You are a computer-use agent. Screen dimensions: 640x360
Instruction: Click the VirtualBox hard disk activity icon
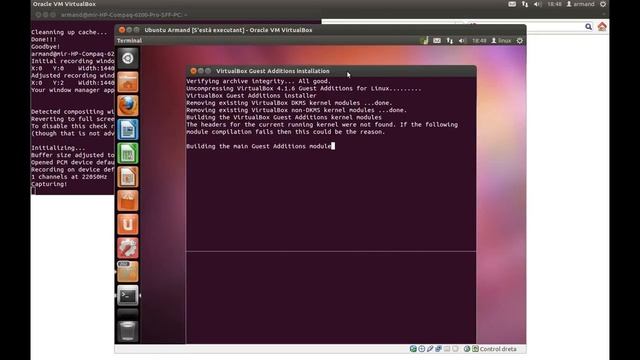click(x=413, y=349)
